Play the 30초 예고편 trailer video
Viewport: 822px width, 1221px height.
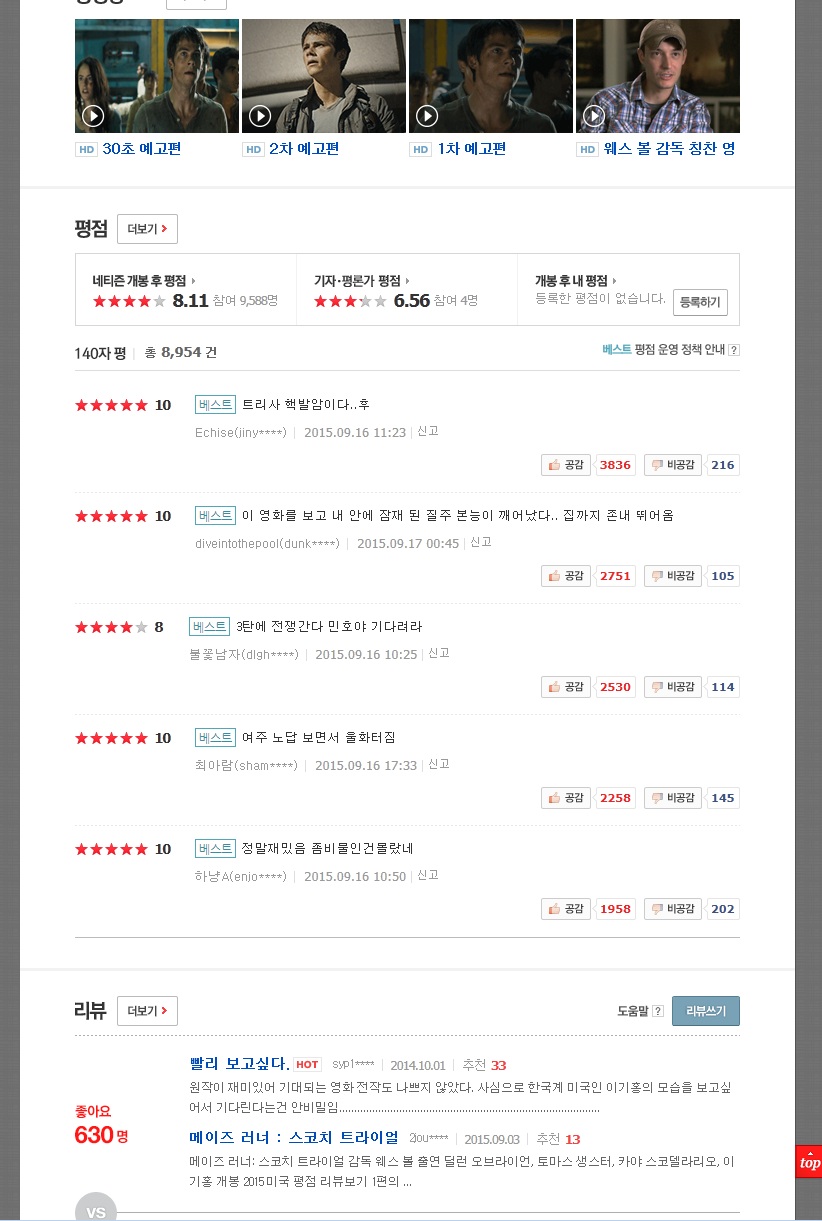click(157, 76)
